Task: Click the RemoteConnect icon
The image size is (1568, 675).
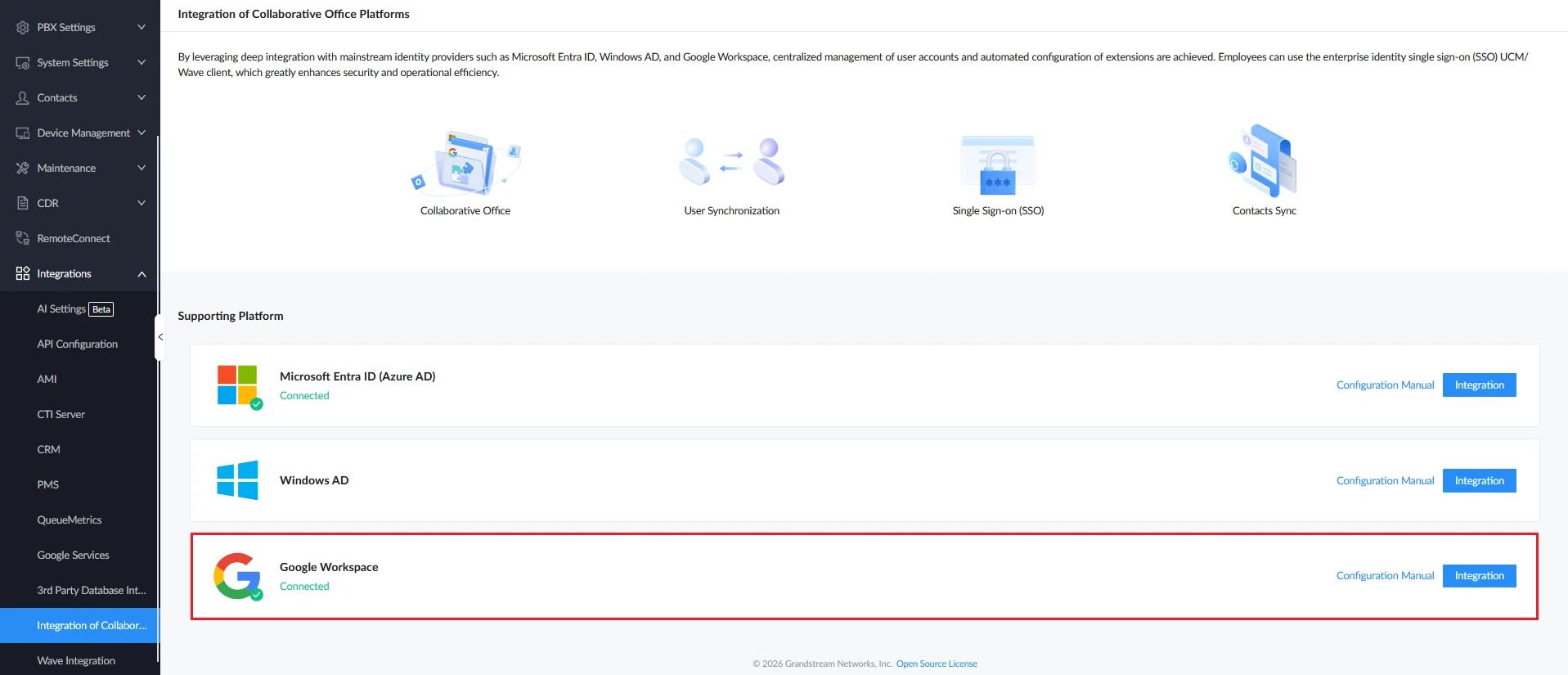Action: click(23, 239)
